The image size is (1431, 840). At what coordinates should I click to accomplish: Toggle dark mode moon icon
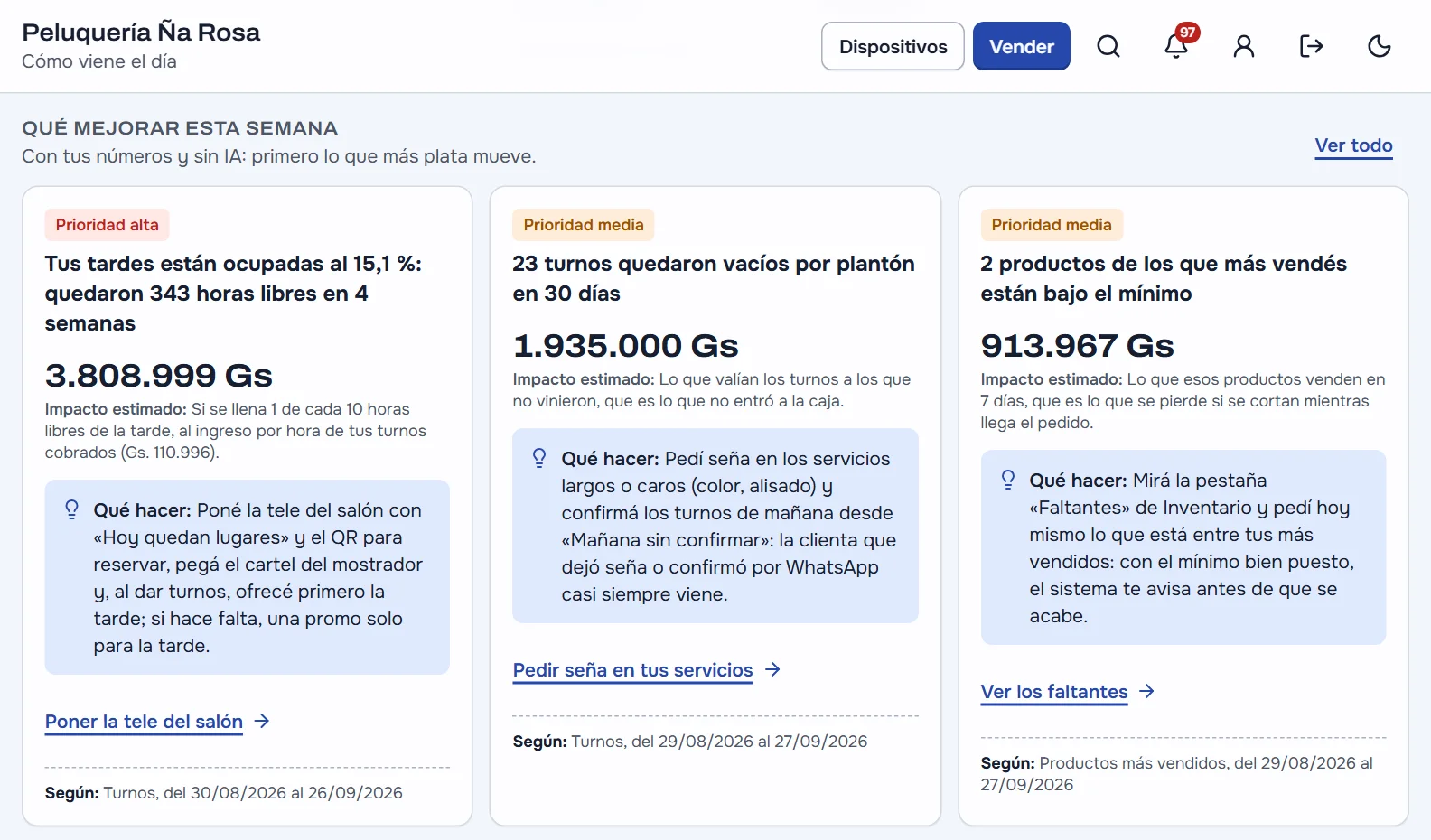1380,46
